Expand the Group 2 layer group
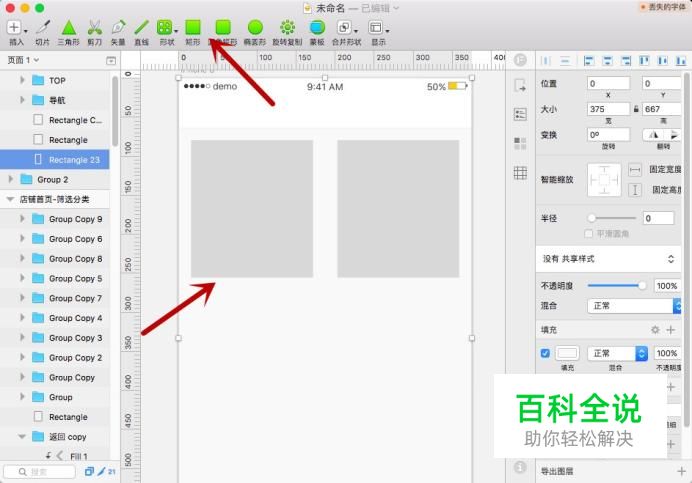The height and width of the screenshot is (483, 692). (x=11, y=179)
